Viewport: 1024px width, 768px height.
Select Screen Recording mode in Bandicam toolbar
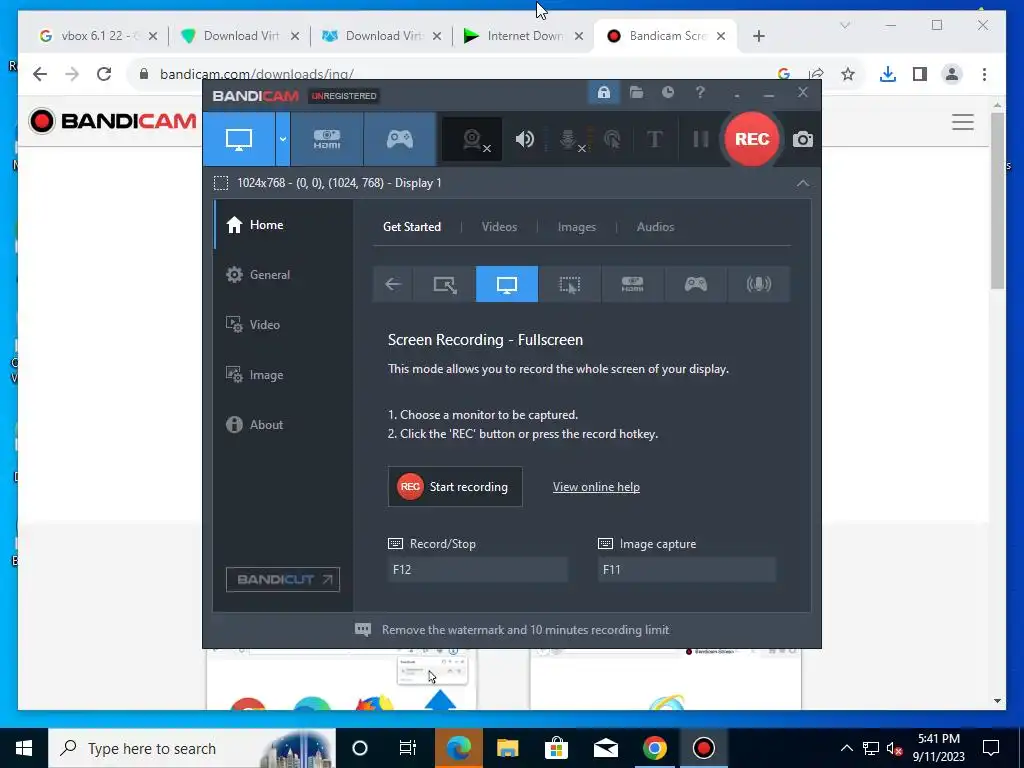point(239,139)
